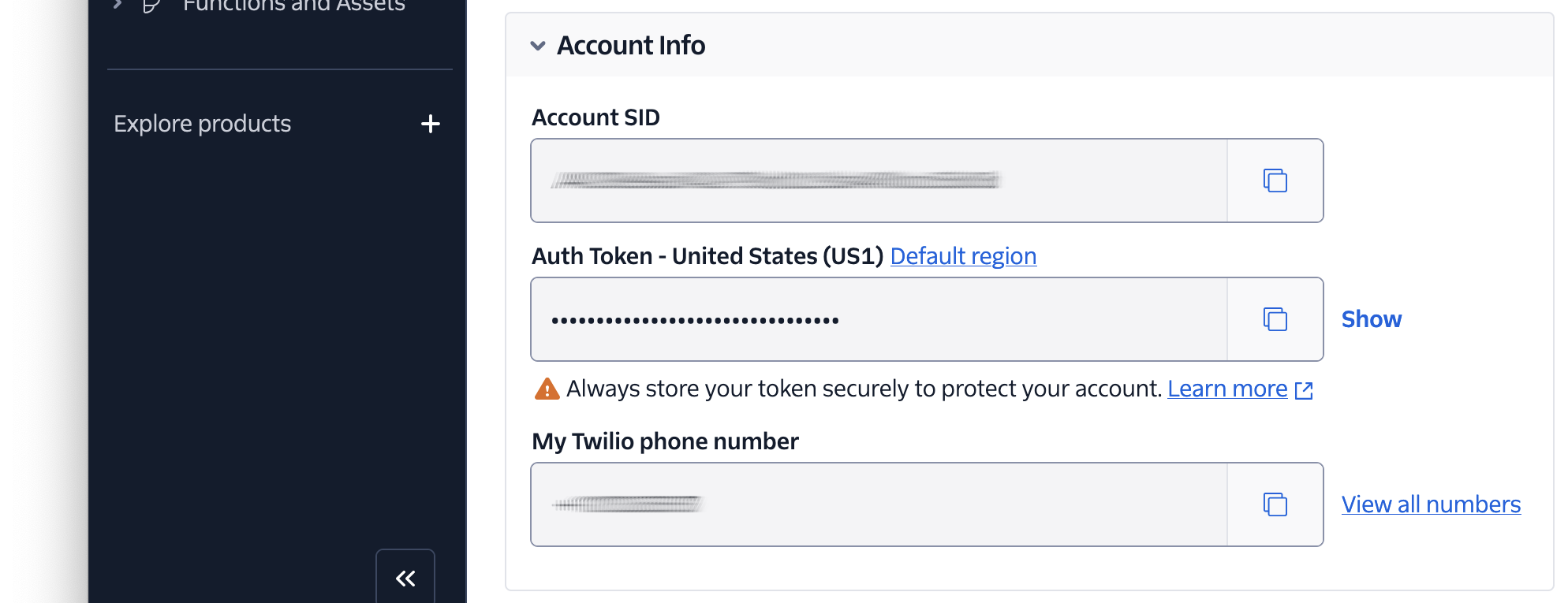Click the Auth Token heading text
The height and width of the screenshot is (603, 1568).
(x=707, y=255)
